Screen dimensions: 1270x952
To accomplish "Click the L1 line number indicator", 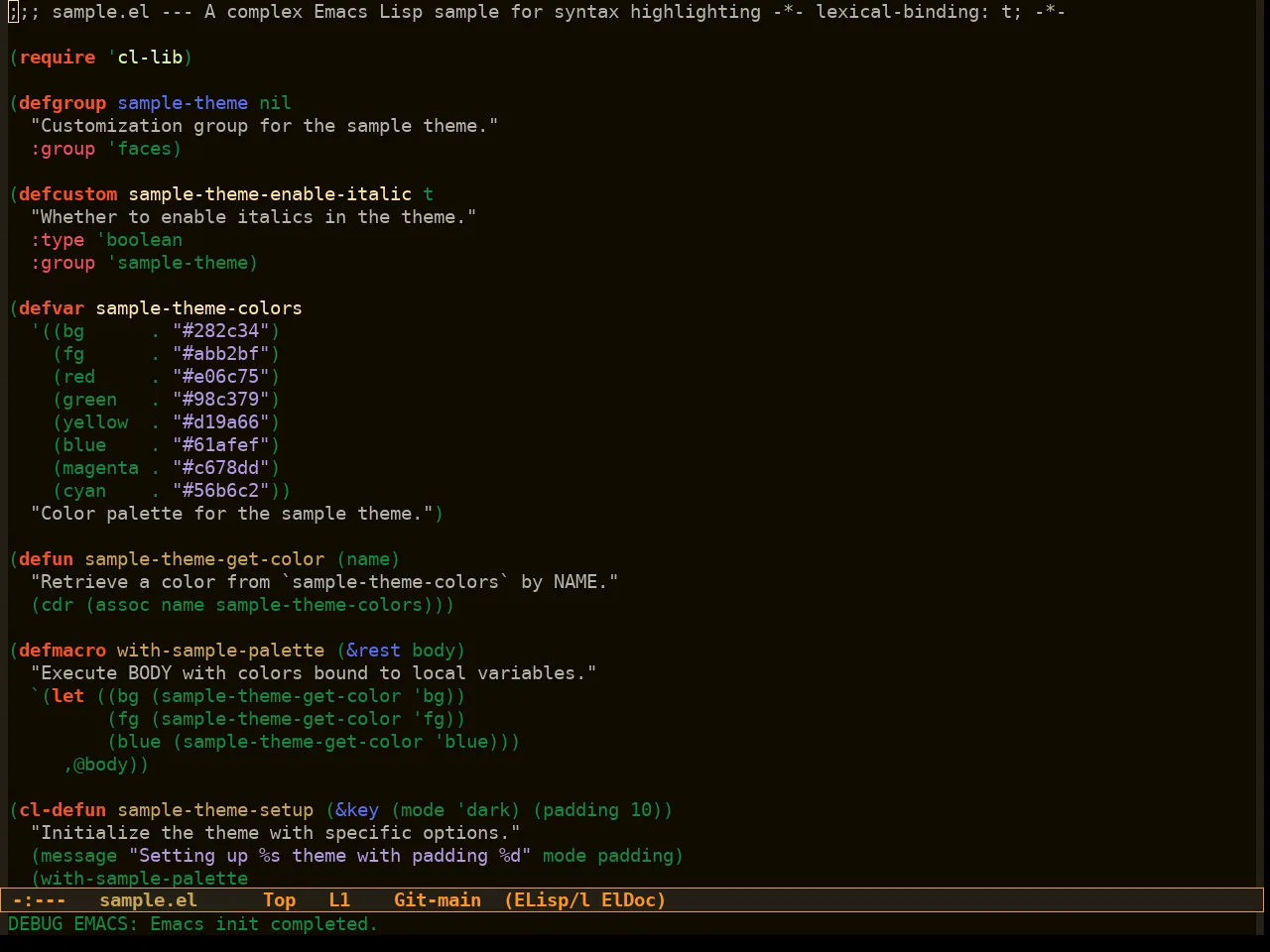I will coord(339,900).
